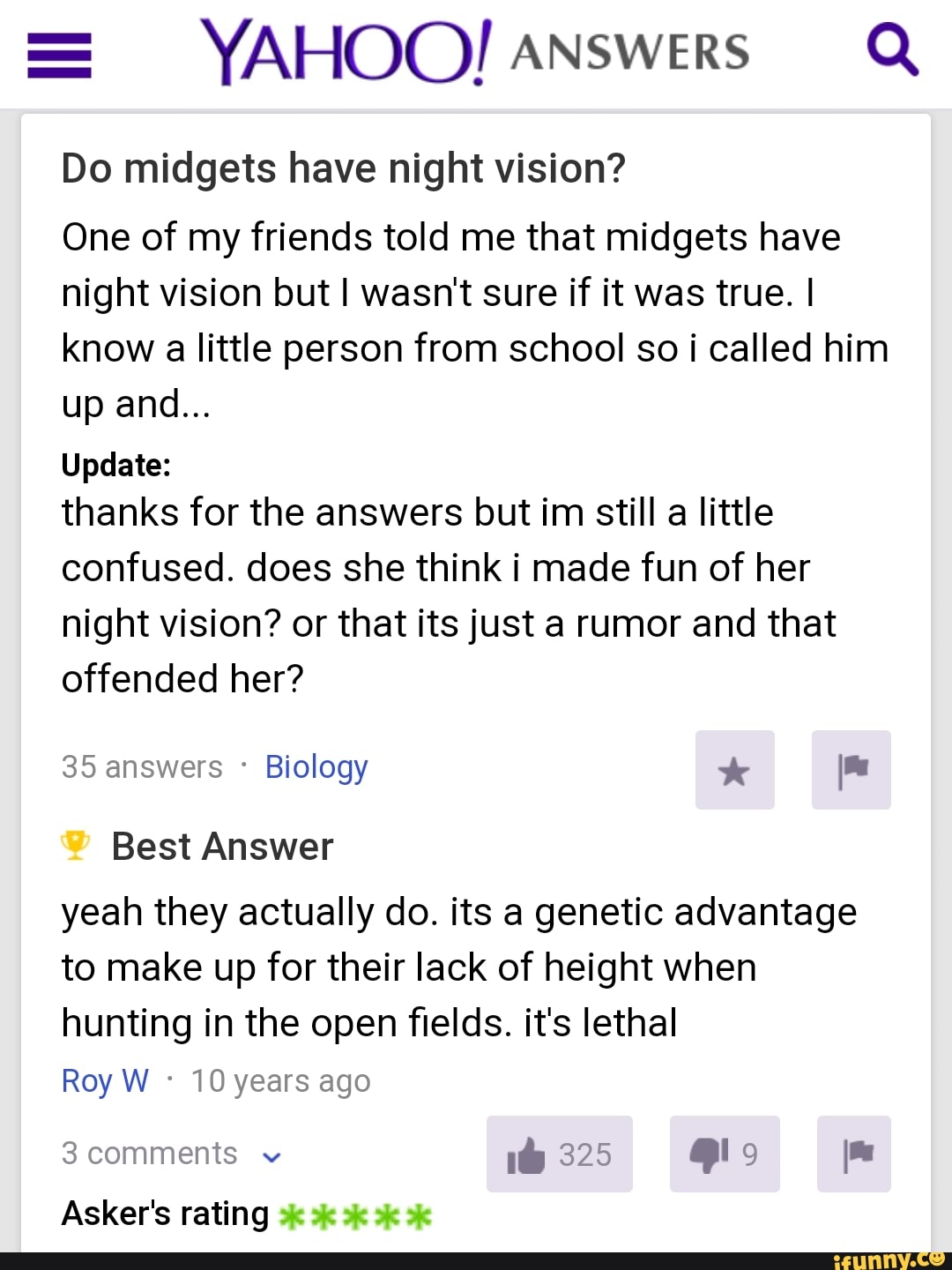Open the 3 comments section
This screenshot has height=1270, width=952.
coord(149,1154)
